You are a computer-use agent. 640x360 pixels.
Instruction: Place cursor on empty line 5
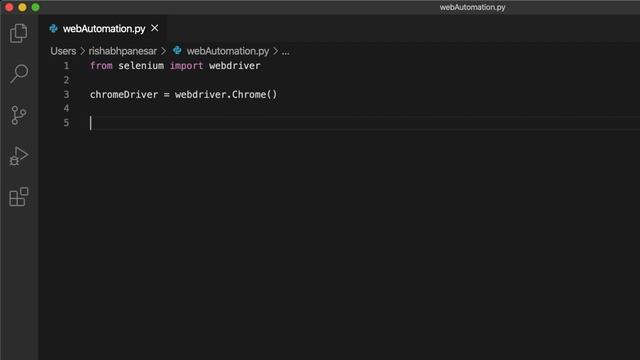click(363, 123)
